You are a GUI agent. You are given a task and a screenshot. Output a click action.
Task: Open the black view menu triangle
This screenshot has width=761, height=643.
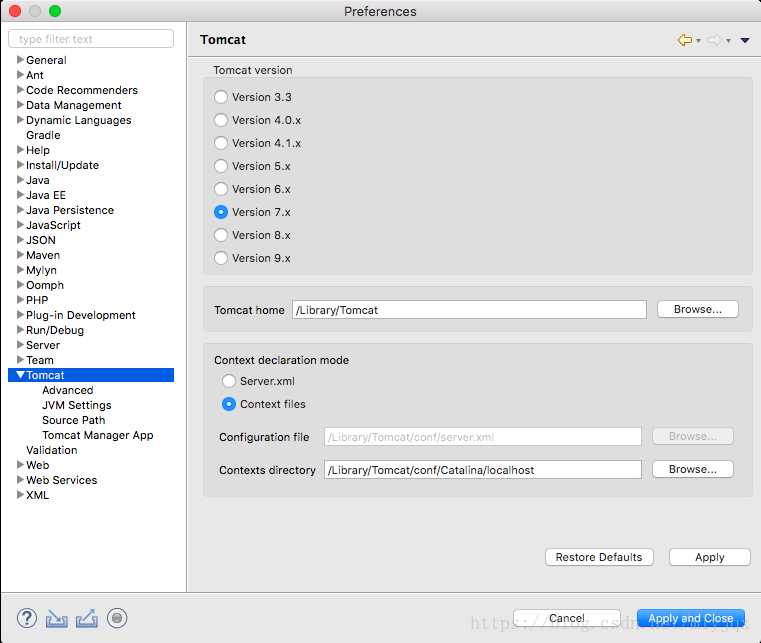[x=745, y=40]
